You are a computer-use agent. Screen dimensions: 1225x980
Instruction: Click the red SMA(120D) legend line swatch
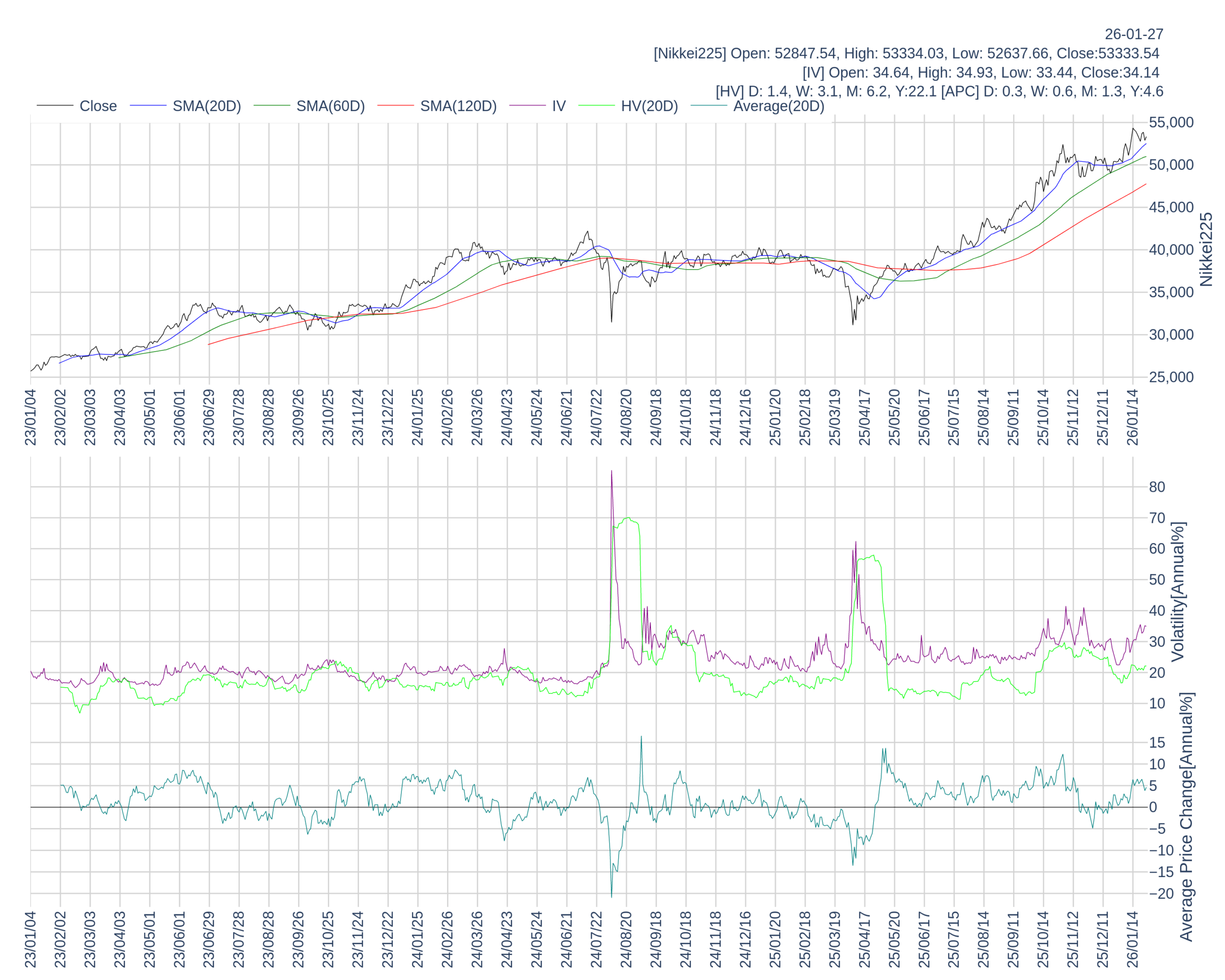395,106
